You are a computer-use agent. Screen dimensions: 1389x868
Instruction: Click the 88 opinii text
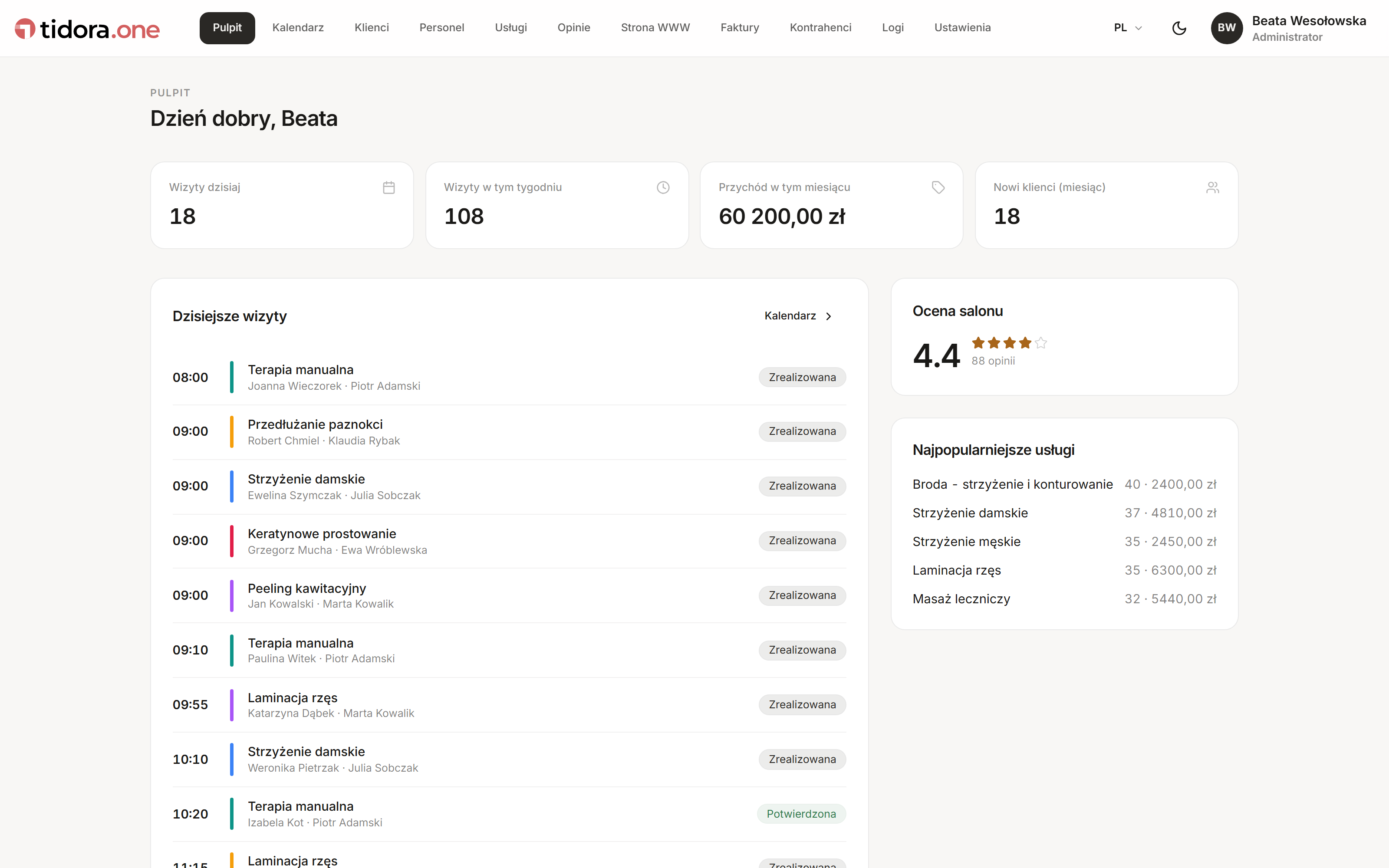tap(993, 361)
